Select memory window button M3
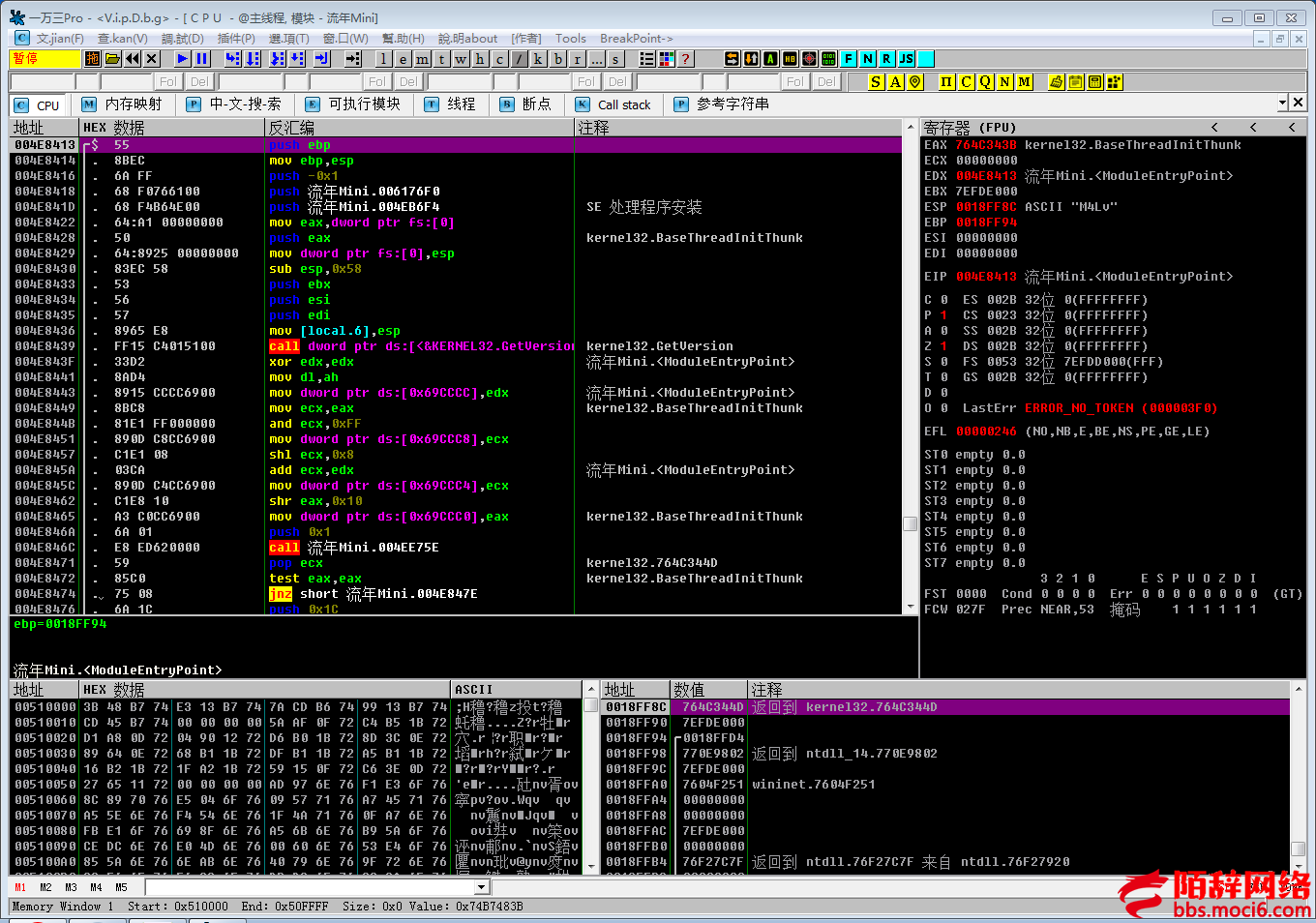Screen dimensions: 1316x923 click(x=71, y=887)
